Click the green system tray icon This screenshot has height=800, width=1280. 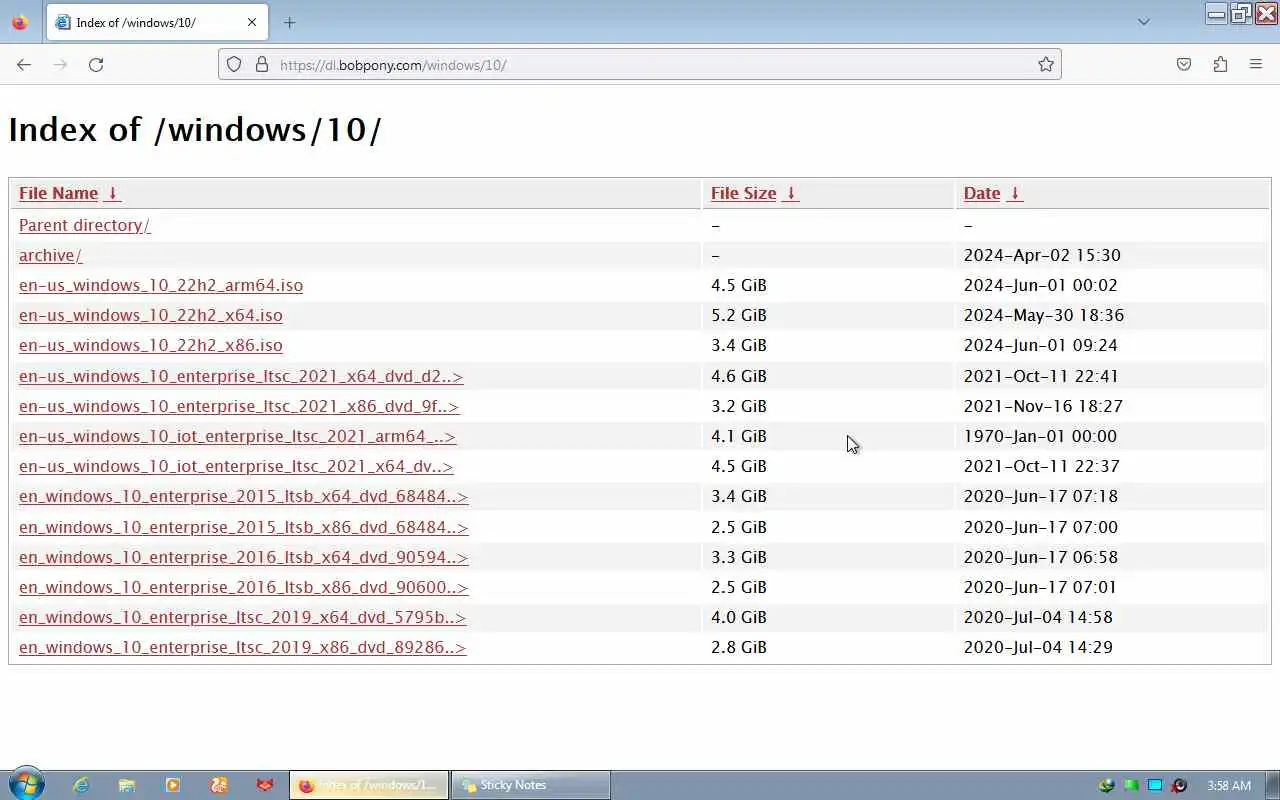1131,786
